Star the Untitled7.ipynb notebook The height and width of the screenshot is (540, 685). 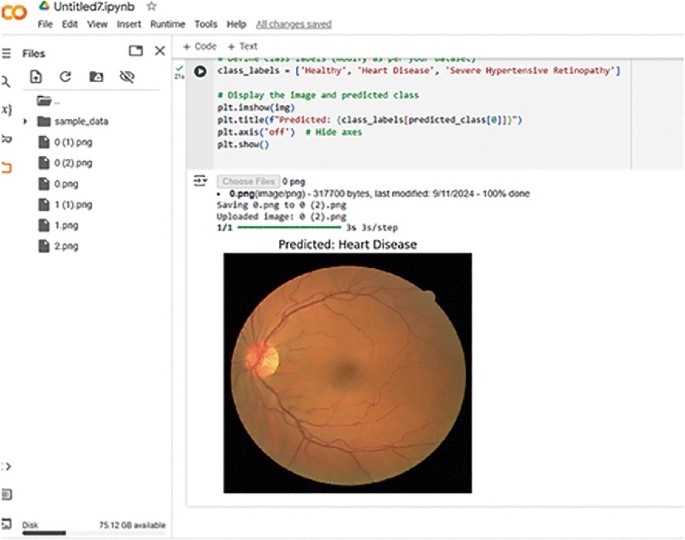click(x=151, y=7)
